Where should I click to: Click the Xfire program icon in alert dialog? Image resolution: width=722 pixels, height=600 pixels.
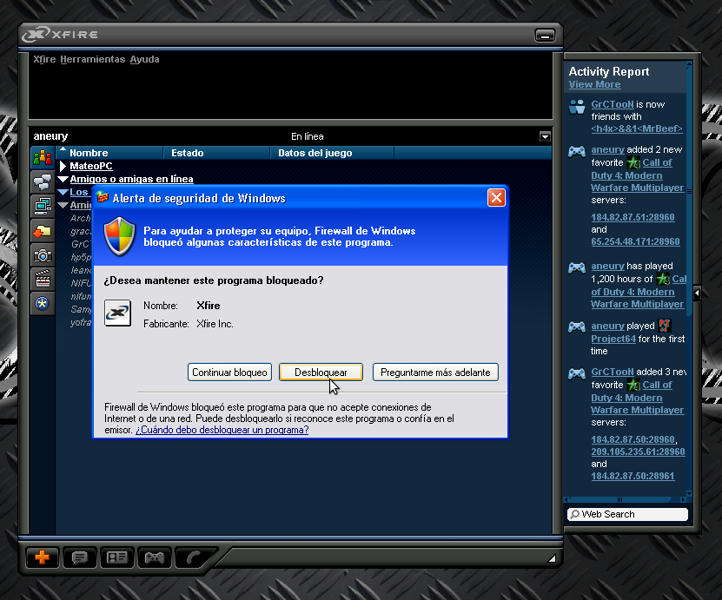(x=117, y=313)
